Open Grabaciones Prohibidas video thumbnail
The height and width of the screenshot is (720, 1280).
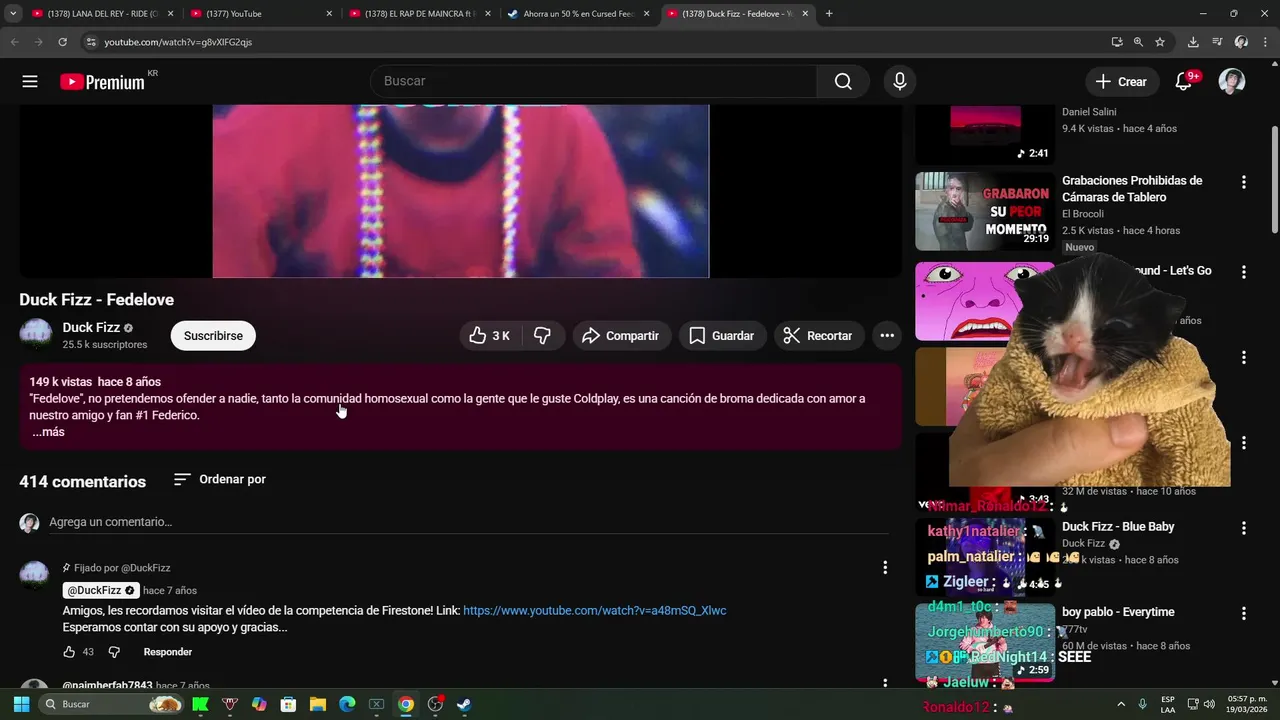click(985, 211)
